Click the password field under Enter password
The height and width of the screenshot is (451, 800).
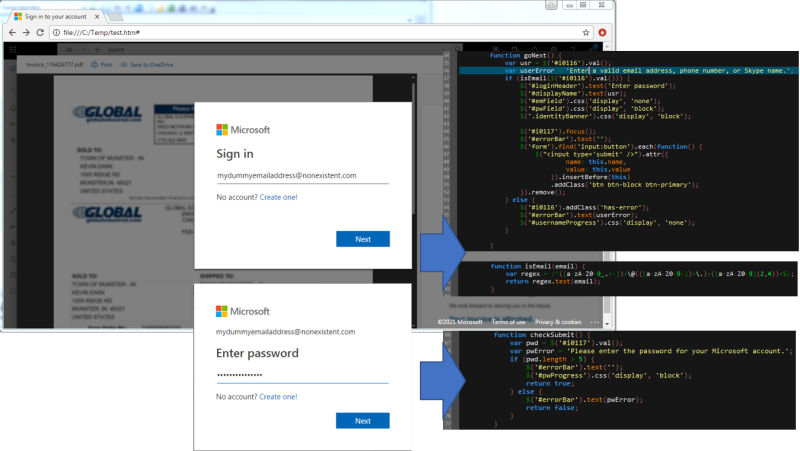302,375
